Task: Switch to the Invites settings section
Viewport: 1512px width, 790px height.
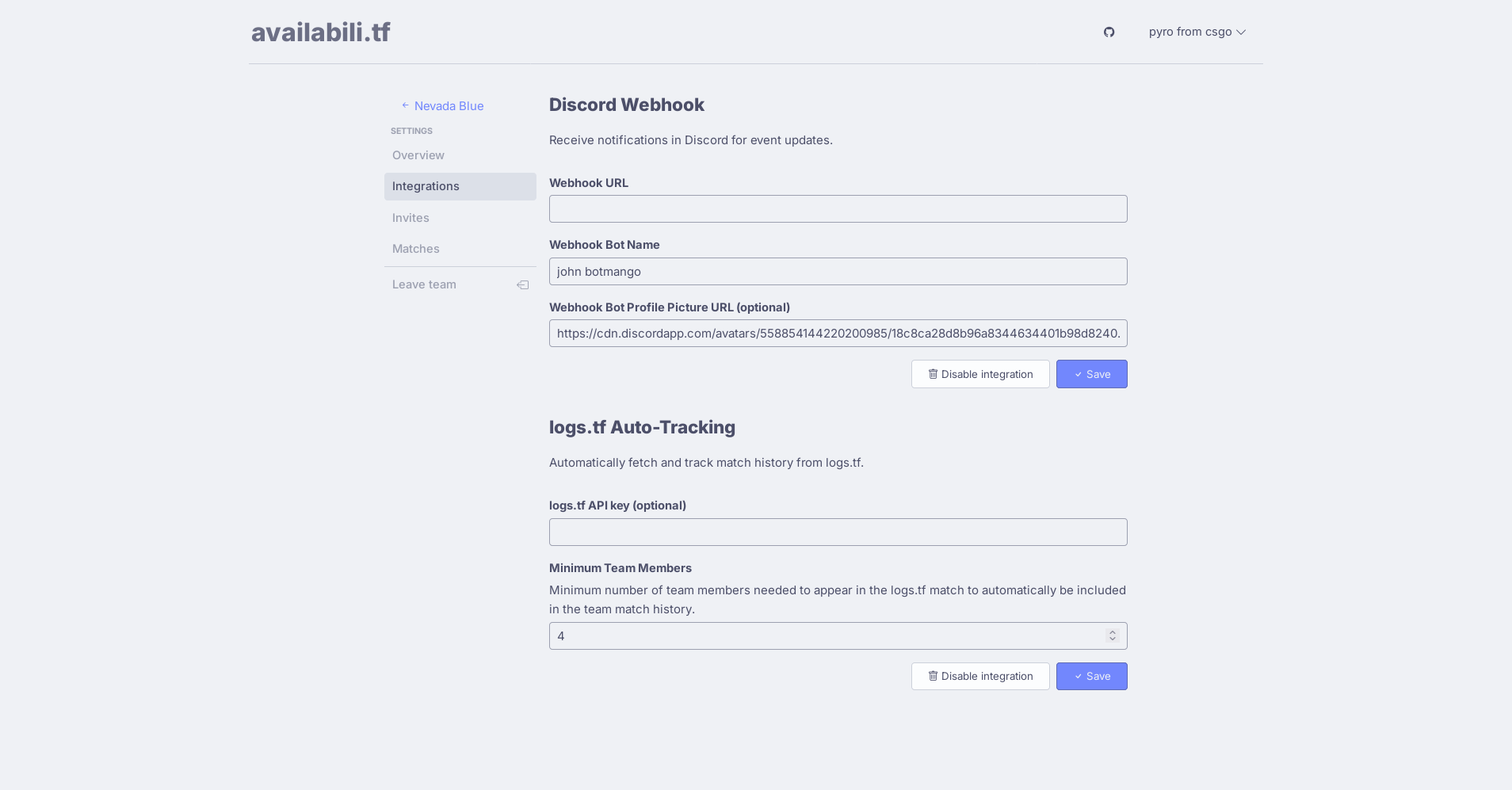Action: [410, 218]
